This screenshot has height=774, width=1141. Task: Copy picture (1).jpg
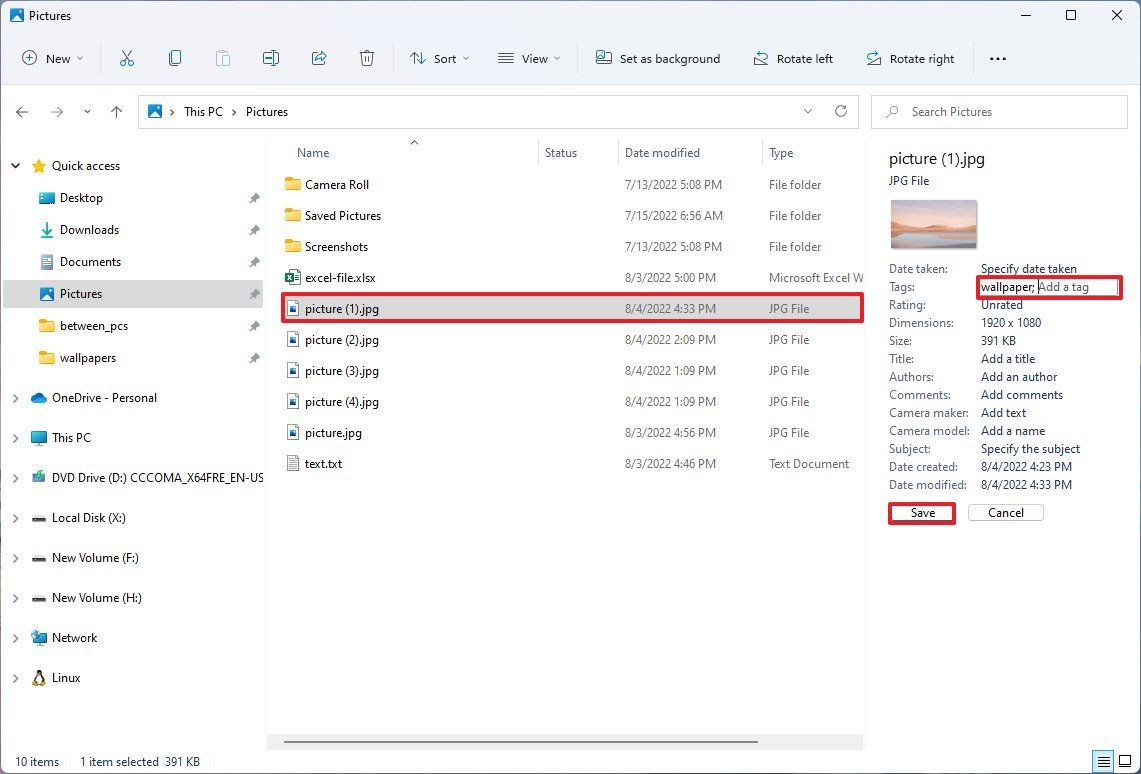click(x=175, y=58)
